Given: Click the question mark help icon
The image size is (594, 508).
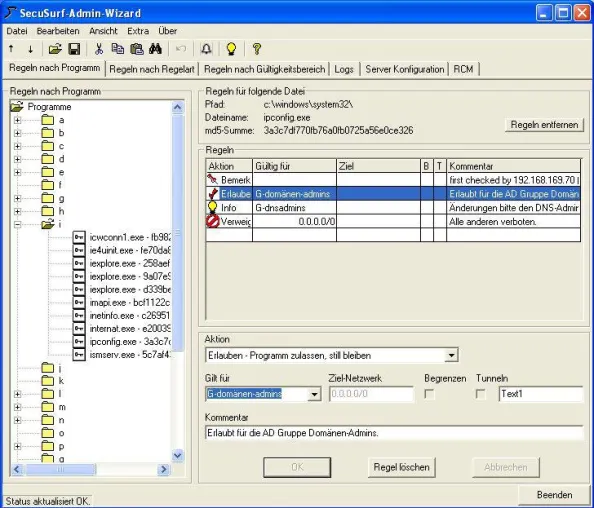Looking at the screenshot, I should point(257,49).
